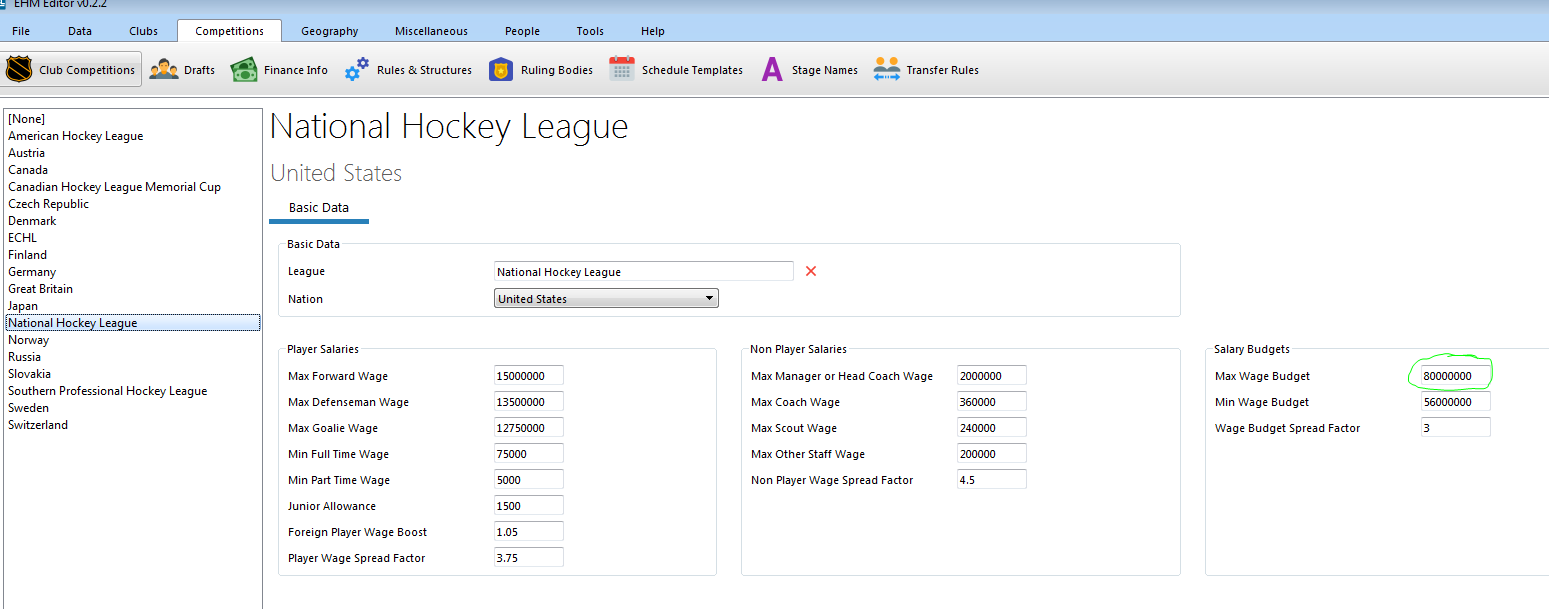Edit the Junior Allowance field
The height and width of the screenshot is (609, 1549).
pyautogui.click(x=529, y=506)
